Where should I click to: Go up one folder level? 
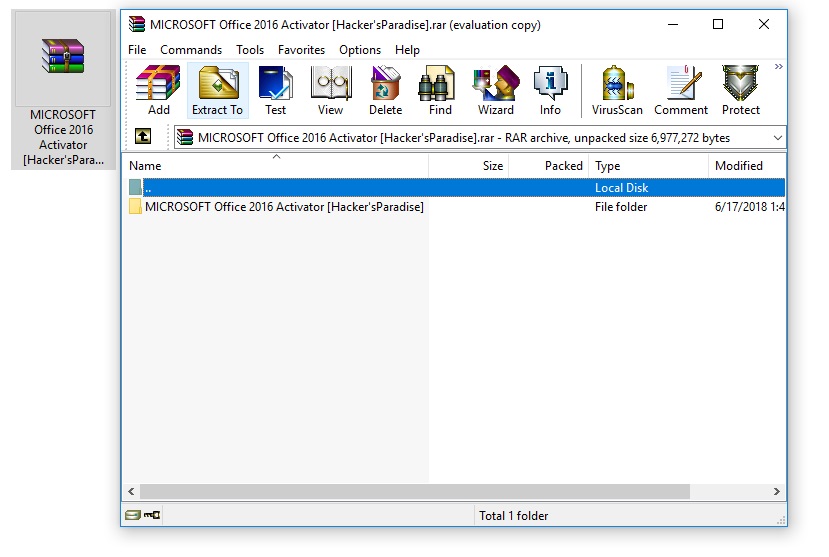(143, 136)
